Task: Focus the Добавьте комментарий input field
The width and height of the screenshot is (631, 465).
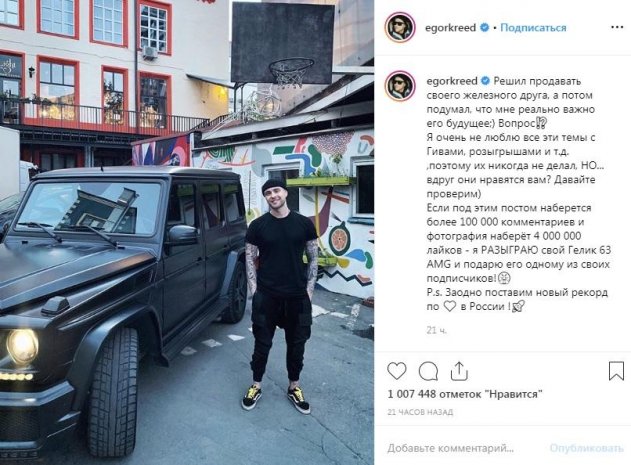Action: (x=450, y=448)
